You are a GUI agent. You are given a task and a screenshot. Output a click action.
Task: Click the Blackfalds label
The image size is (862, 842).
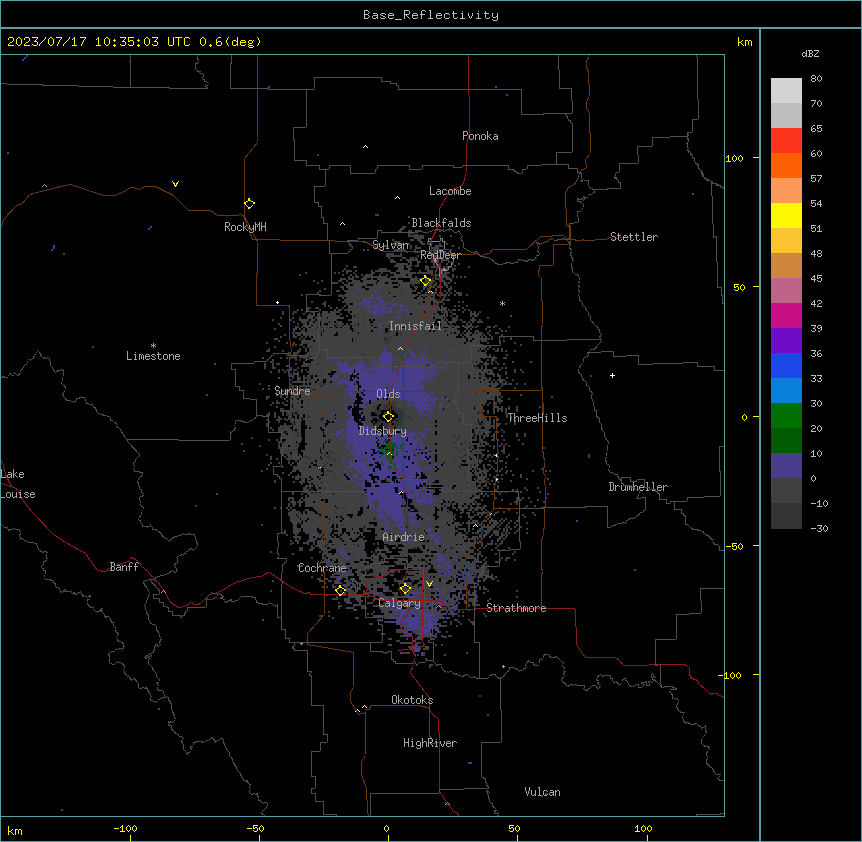pos(441,223)
